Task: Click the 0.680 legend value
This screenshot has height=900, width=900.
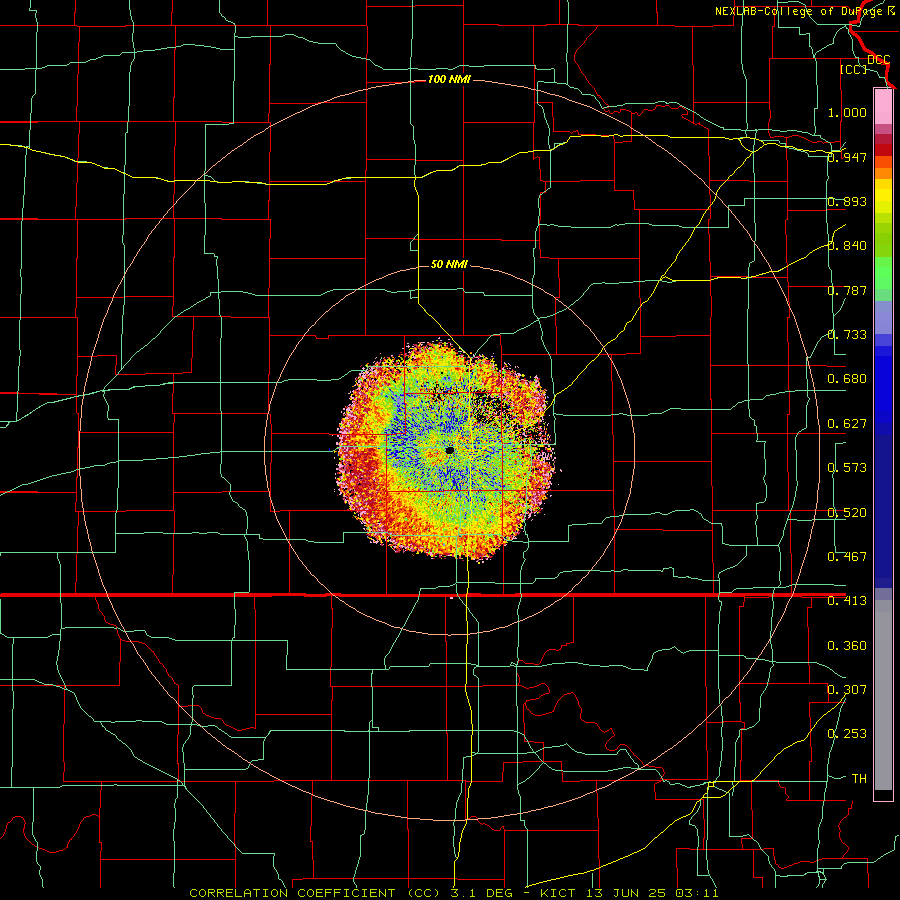Action: point(847,379)
